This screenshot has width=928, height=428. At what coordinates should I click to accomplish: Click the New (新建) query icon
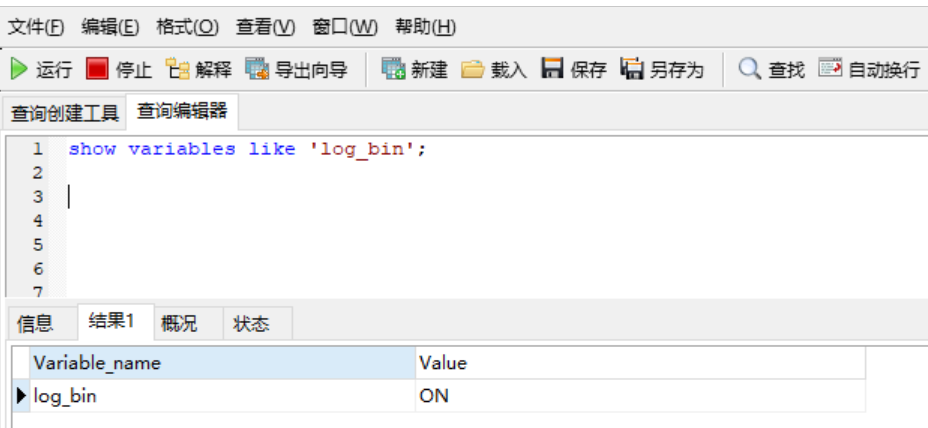pyautogui.click(x=393, y=69)
